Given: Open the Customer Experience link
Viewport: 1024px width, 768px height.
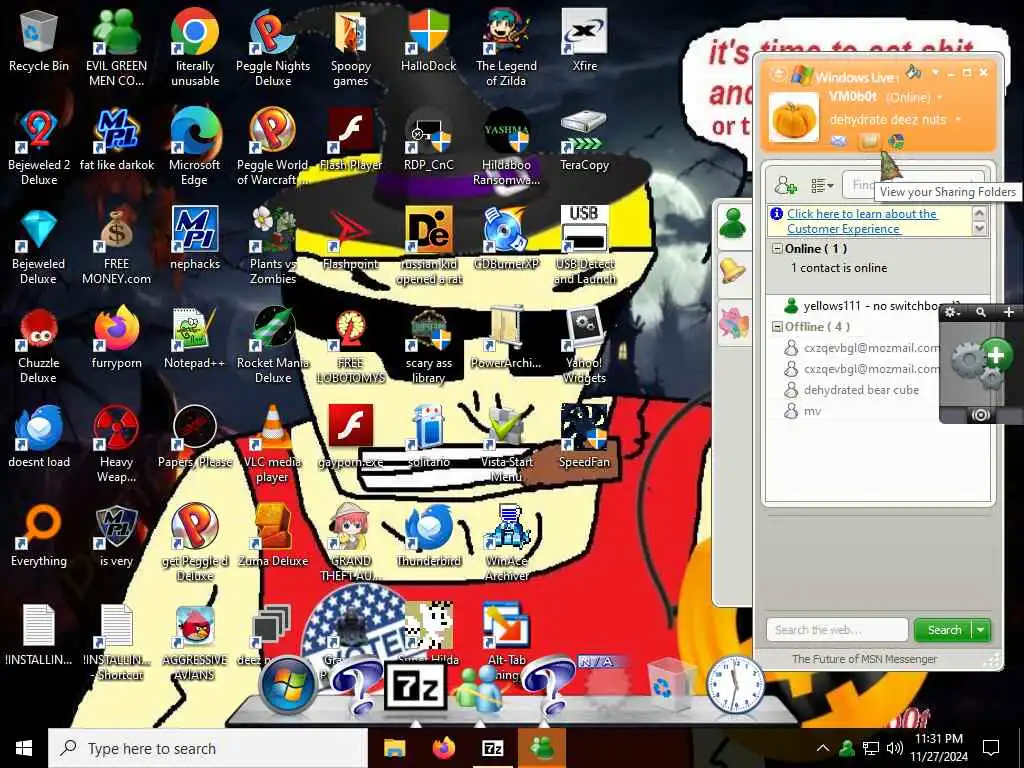Looking at the screenshot, I should 861,221.
